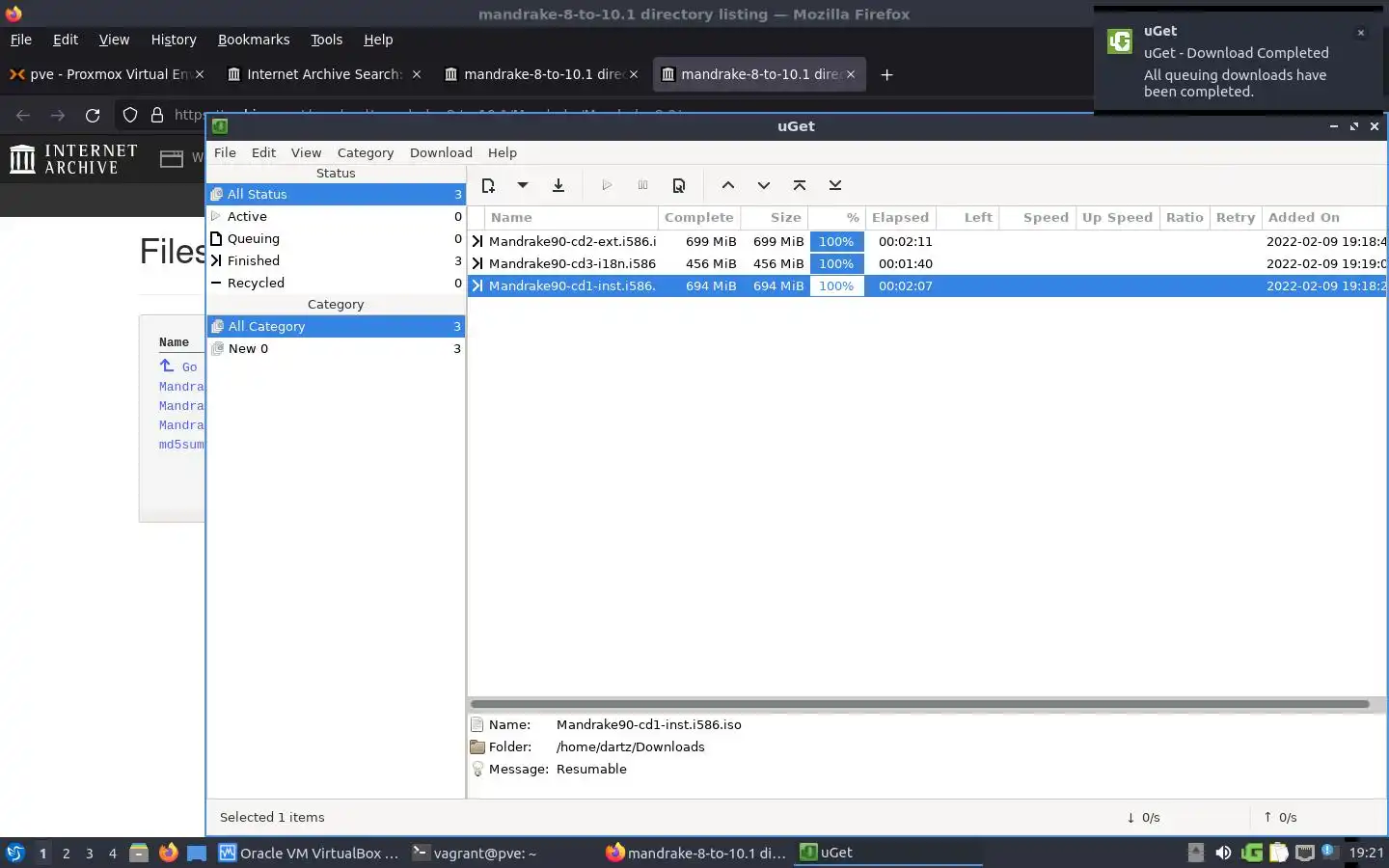Click 'Go' parent directory link in Firefox
Viewport: 1389px width, 868px height.
pos(189,366)
